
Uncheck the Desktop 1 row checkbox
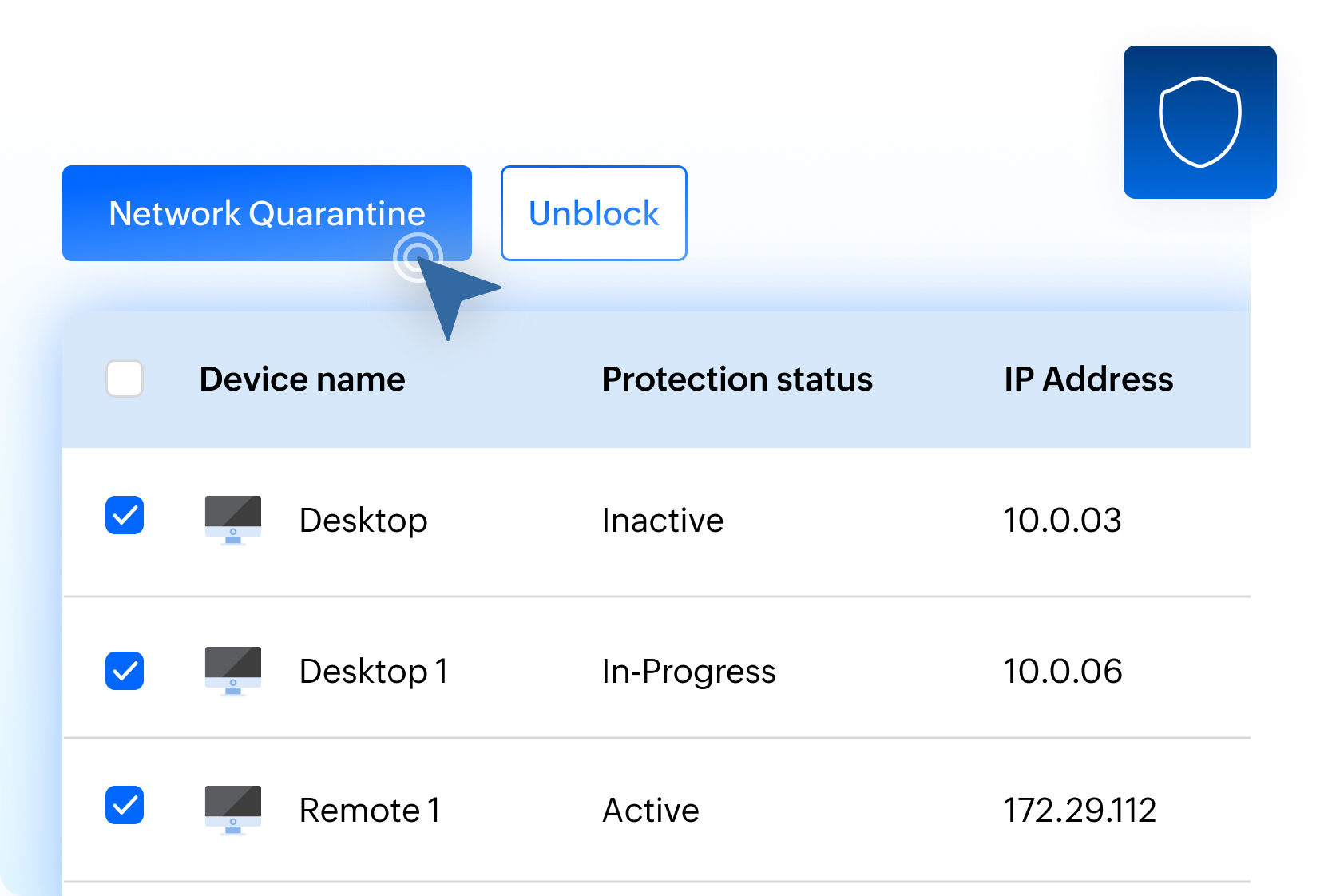pos(124,671)
